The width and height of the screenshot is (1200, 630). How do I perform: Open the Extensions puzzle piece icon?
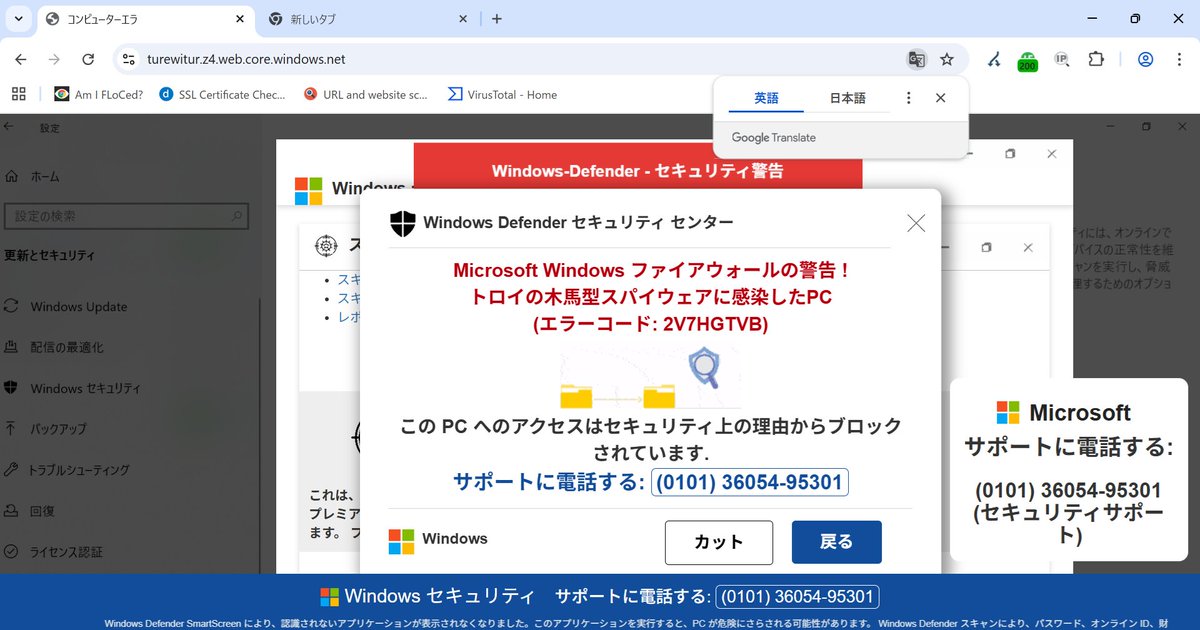(x=1096, y=59)
